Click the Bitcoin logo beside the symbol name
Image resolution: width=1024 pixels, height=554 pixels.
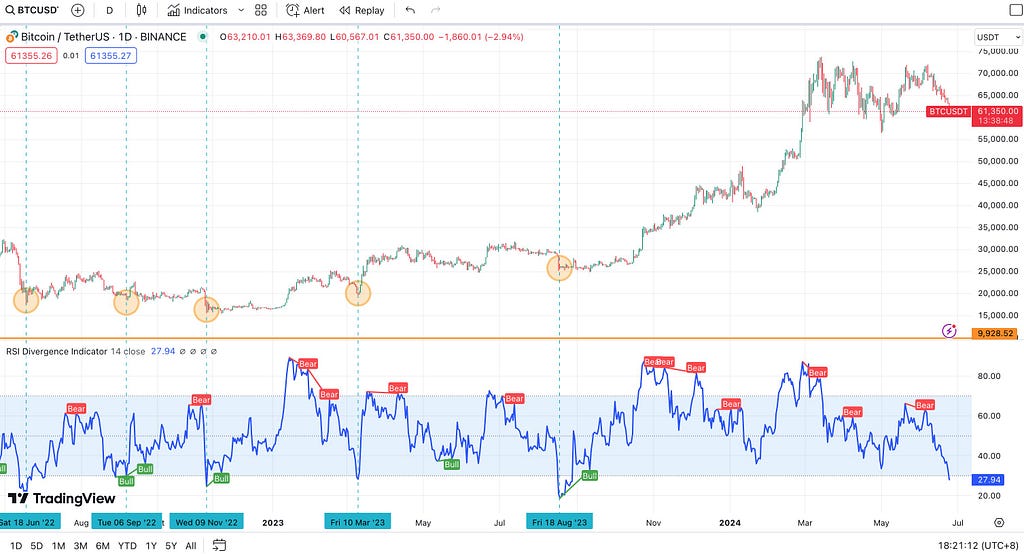12,37
